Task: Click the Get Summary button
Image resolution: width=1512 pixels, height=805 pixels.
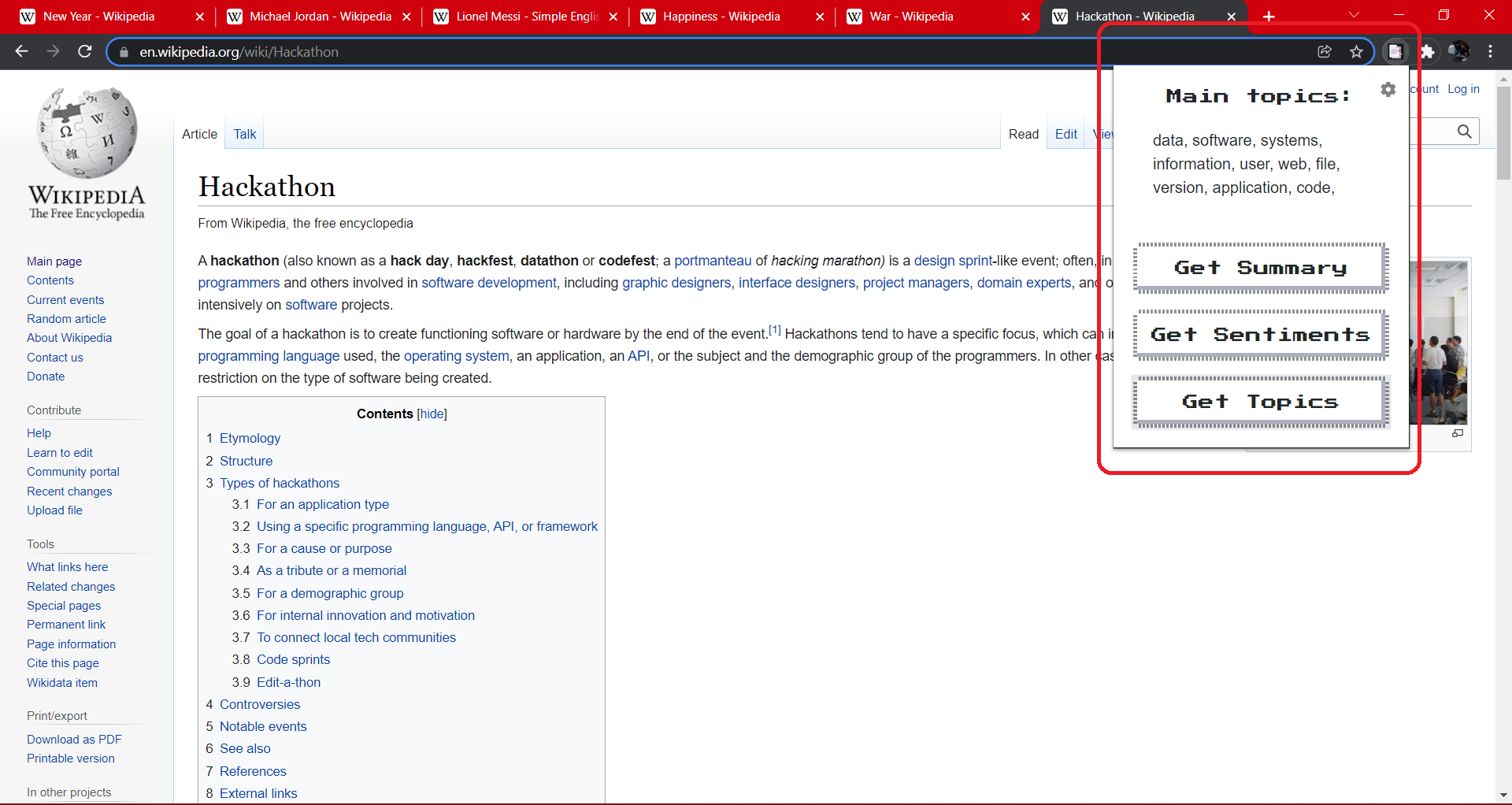Action: (x=1260, y=268)
